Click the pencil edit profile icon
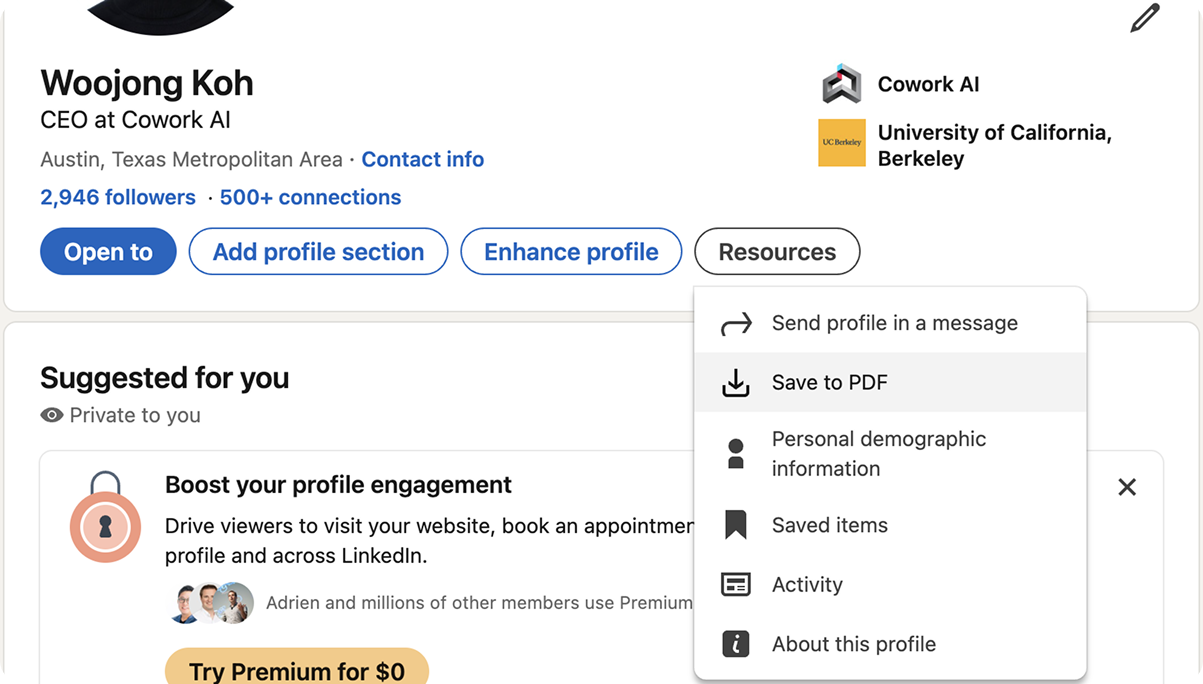This screenshot has width=1203, height=684. [x=1145, y=18]
